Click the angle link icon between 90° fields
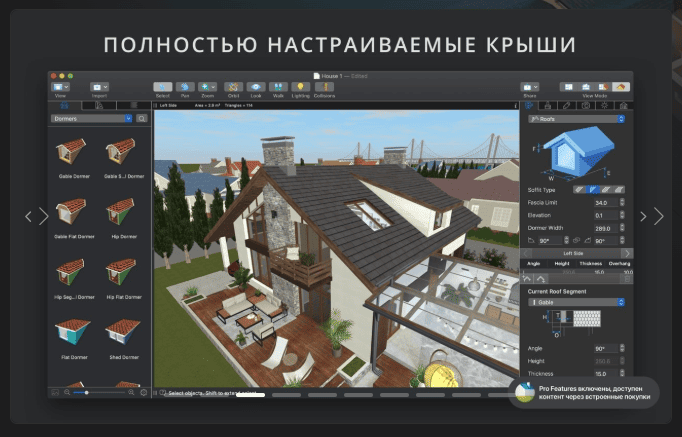 tap(576, 240)
